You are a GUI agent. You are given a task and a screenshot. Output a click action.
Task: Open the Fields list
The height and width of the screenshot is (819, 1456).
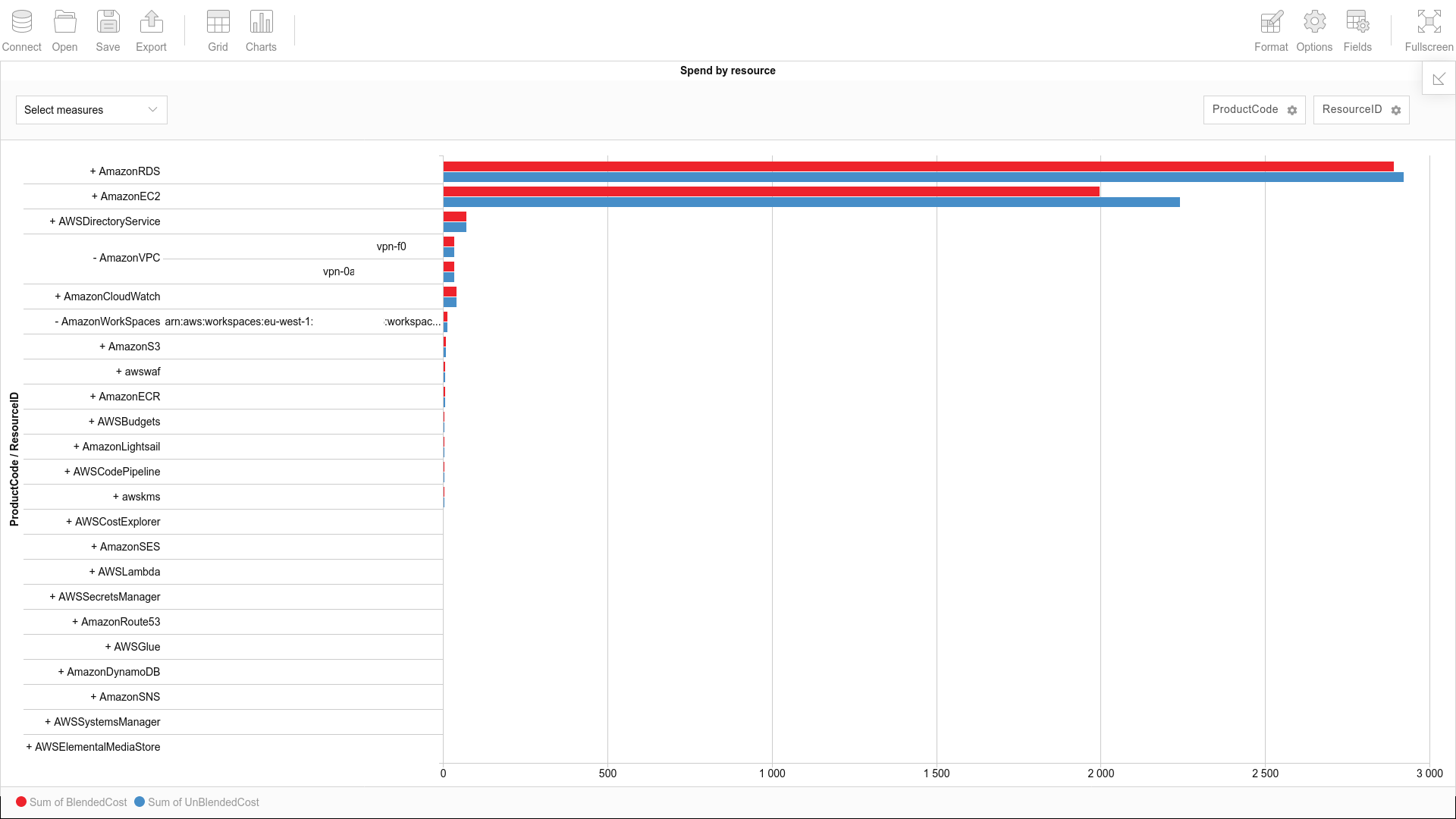pyautogui.click(x=1357, y=30)
